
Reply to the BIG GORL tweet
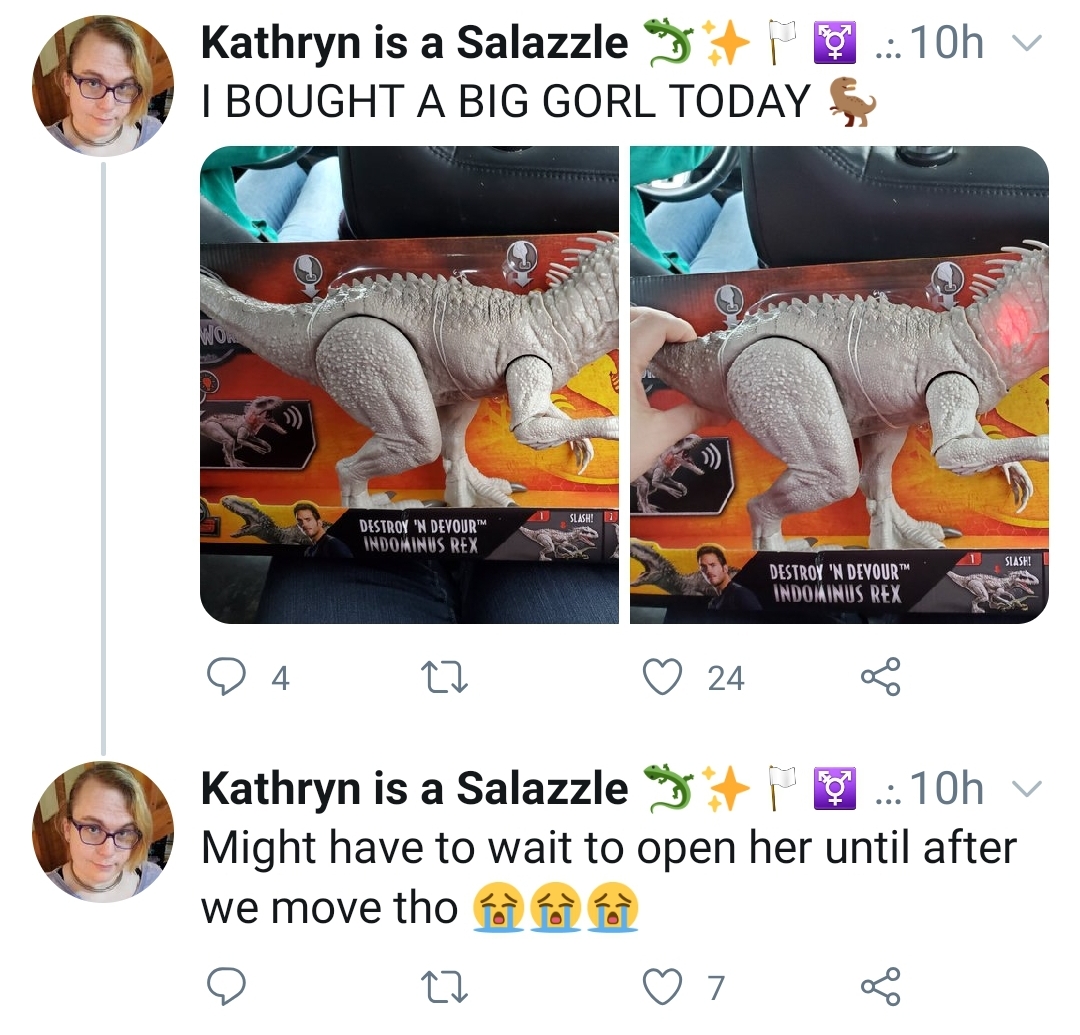[227, 678]
